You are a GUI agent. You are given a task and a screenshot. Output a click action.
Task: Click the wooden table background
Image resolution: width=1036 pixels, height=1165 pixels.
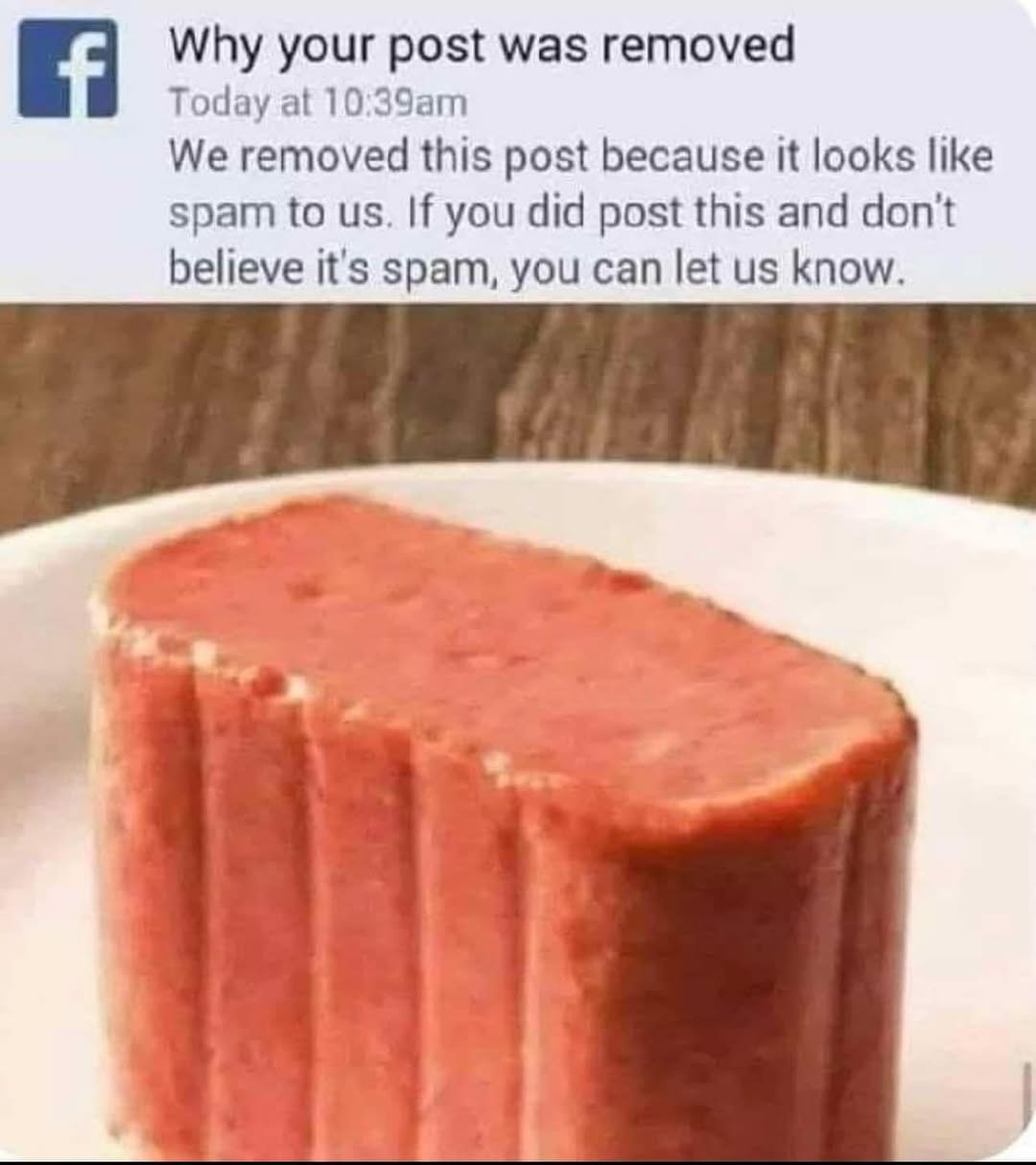point(518,384)
